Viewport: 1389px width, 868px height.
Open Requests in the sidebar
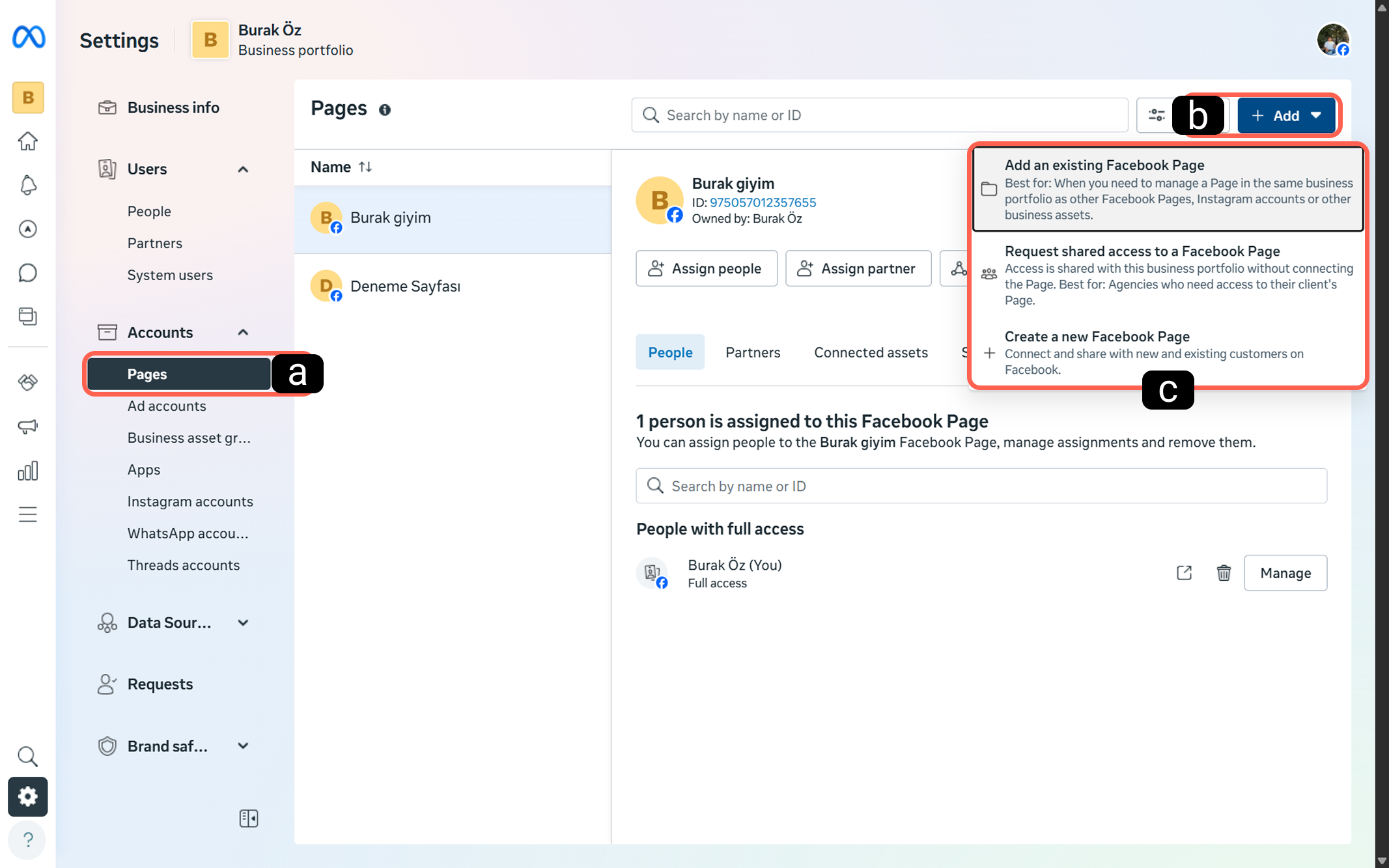point(160,684)
